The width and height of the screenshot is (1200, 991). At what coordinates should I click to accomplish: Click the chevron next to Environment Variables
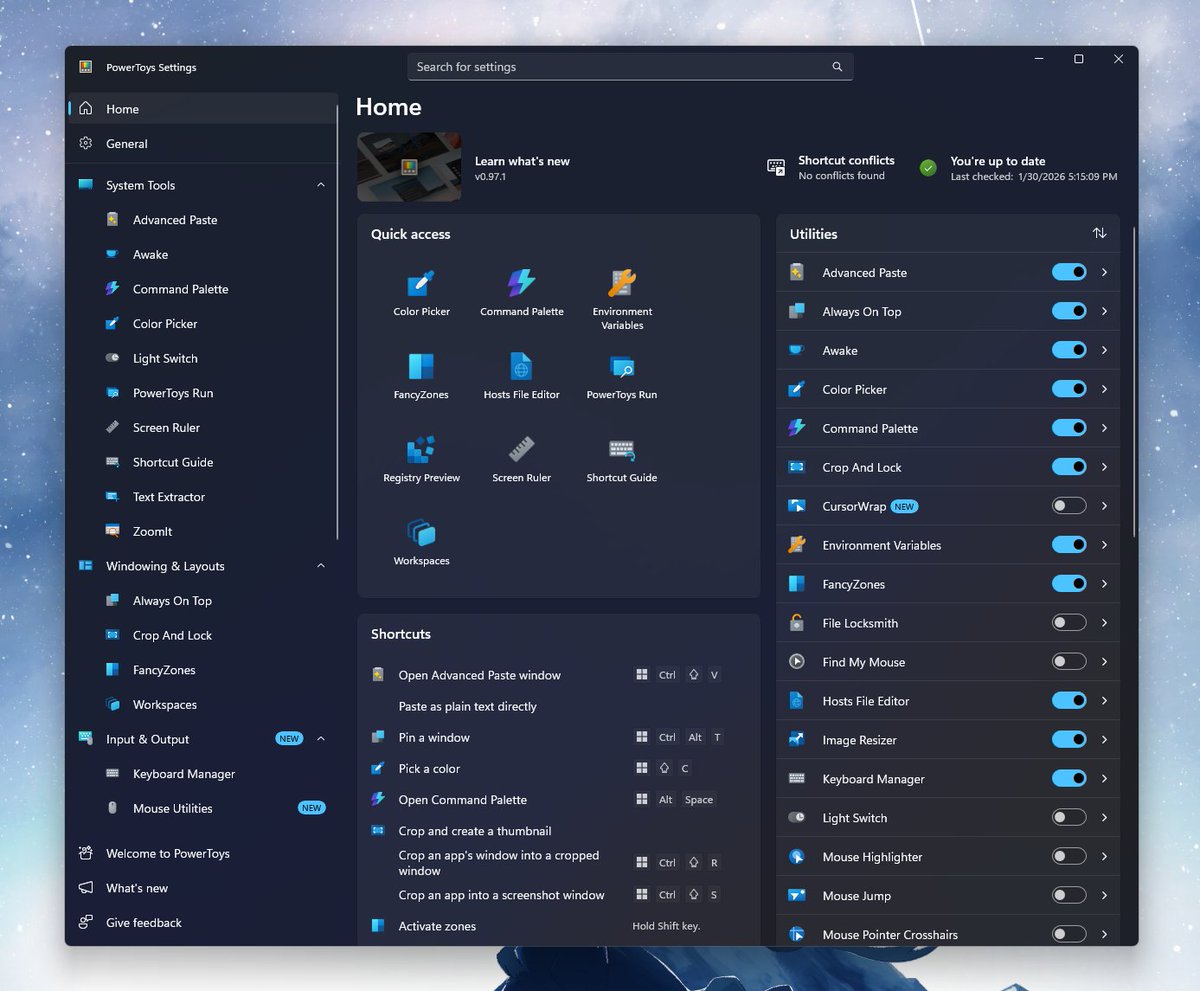tap(1104, 545)
